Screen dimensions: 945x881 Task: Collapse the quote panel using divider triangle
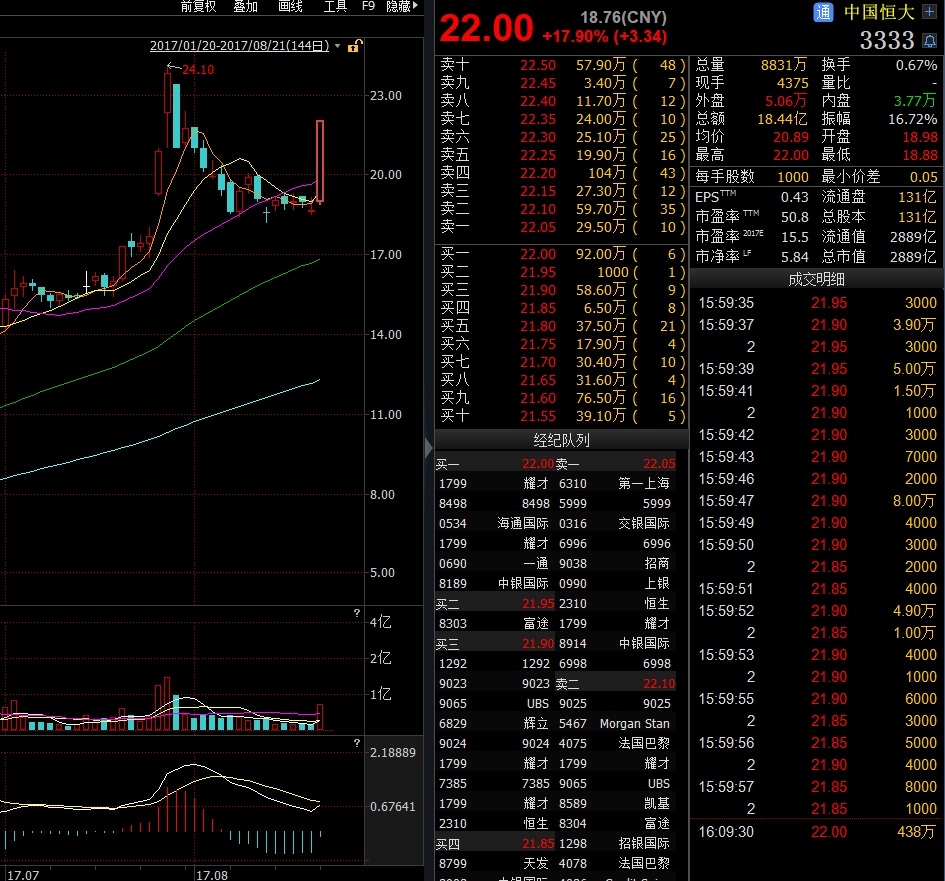(x=429, y=447)
